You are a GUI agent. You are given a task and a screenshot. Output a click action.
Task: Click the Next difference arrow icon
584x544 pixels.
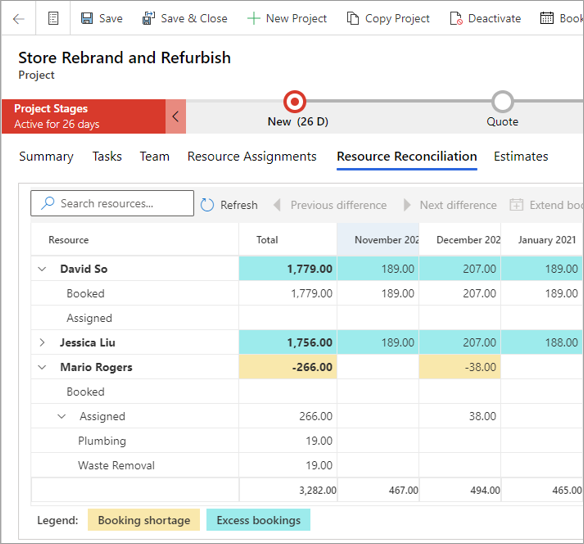pyautogui.click(x=407, y=205)
